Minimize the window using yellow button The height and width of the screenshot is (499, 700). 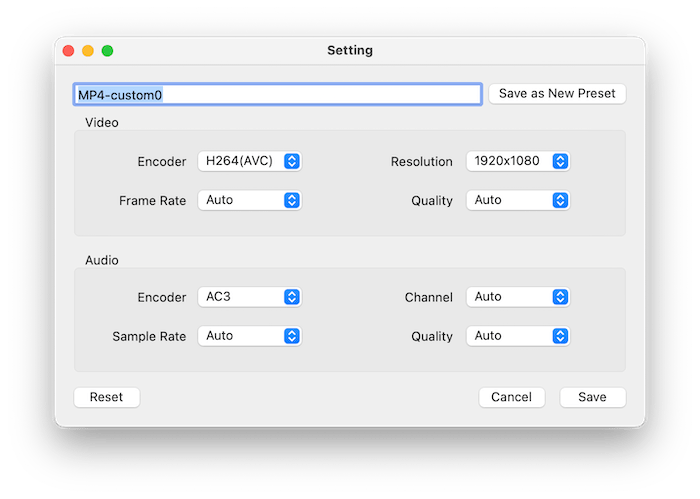coord(88,50)
